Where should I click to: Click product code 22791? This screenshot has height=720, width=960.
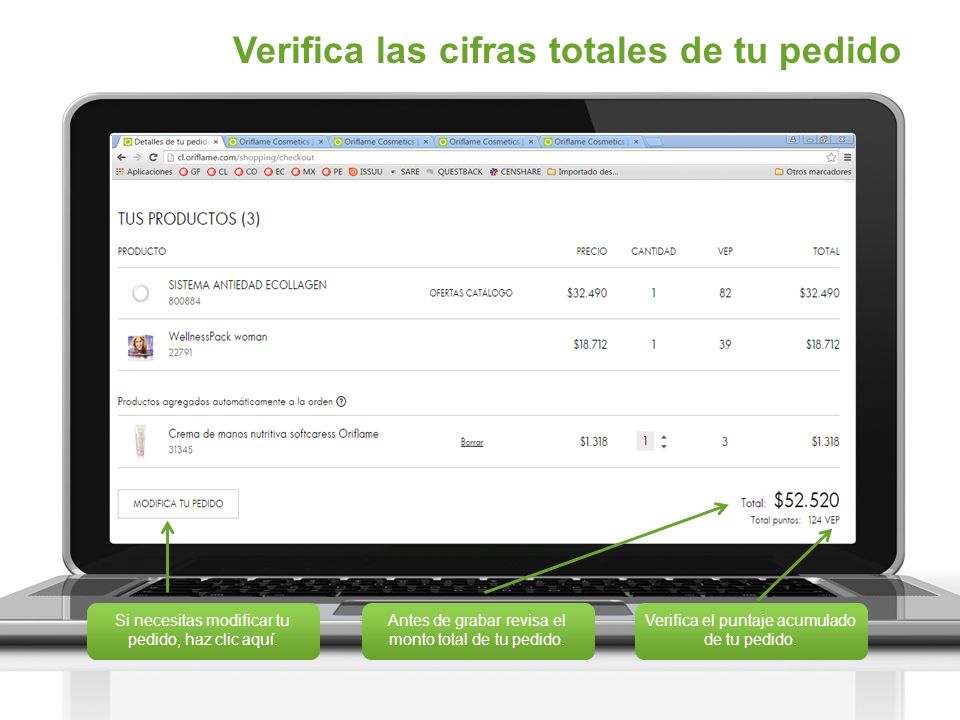click(181, 353)
